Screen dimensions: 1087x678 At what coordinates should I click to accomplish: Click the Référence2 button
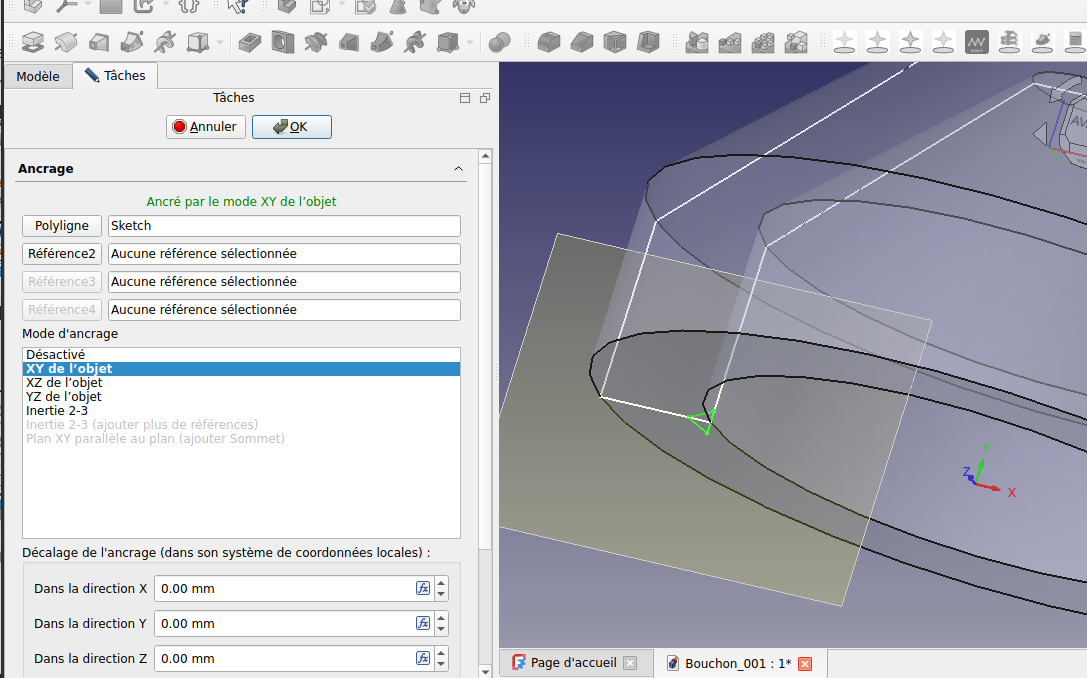click(62, 254)
